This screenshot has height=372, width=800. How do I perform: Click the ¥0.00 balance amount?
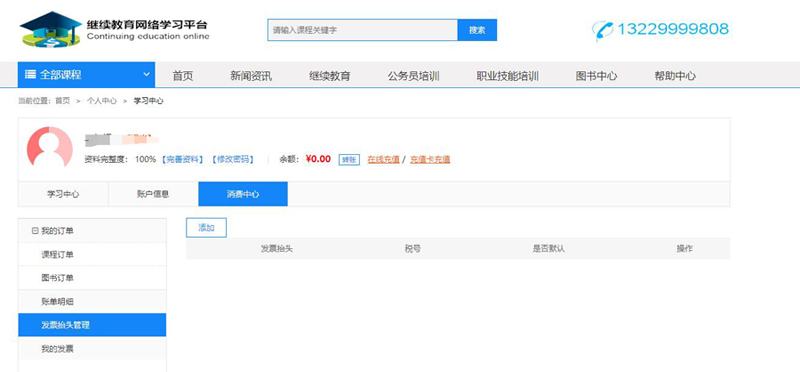pyautogui.click(x=318, y=159)
